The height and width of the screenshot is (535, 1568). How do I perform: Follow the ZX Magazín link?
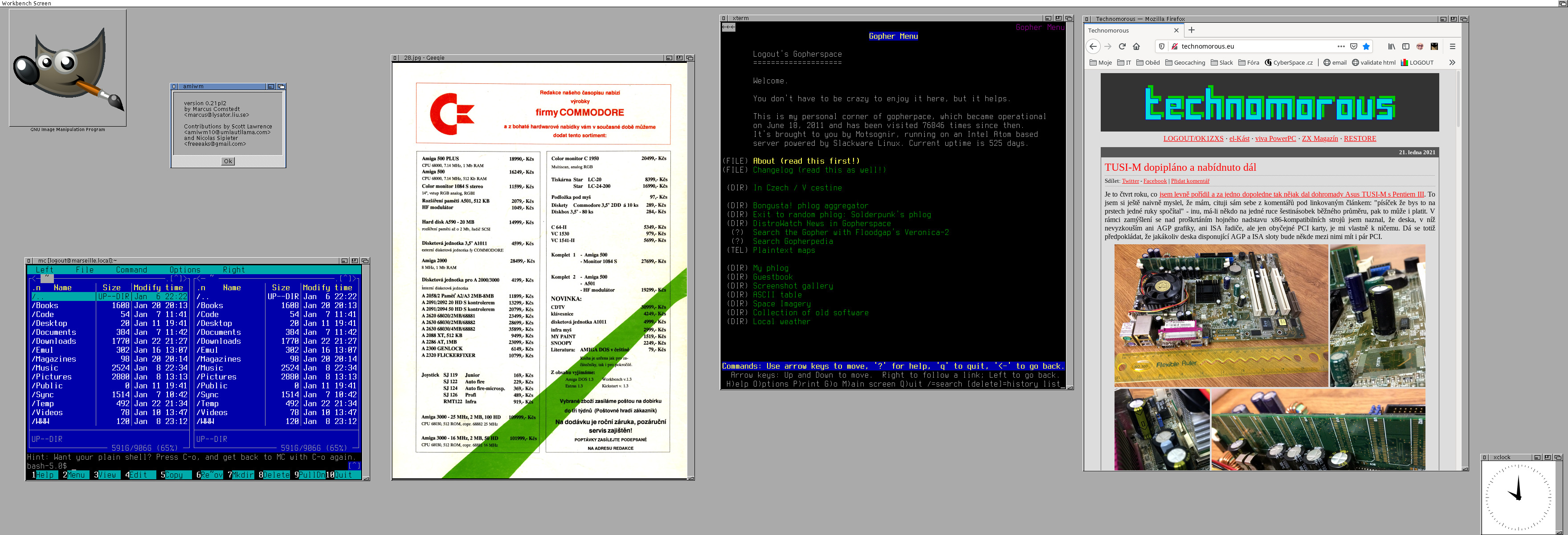1319,138
